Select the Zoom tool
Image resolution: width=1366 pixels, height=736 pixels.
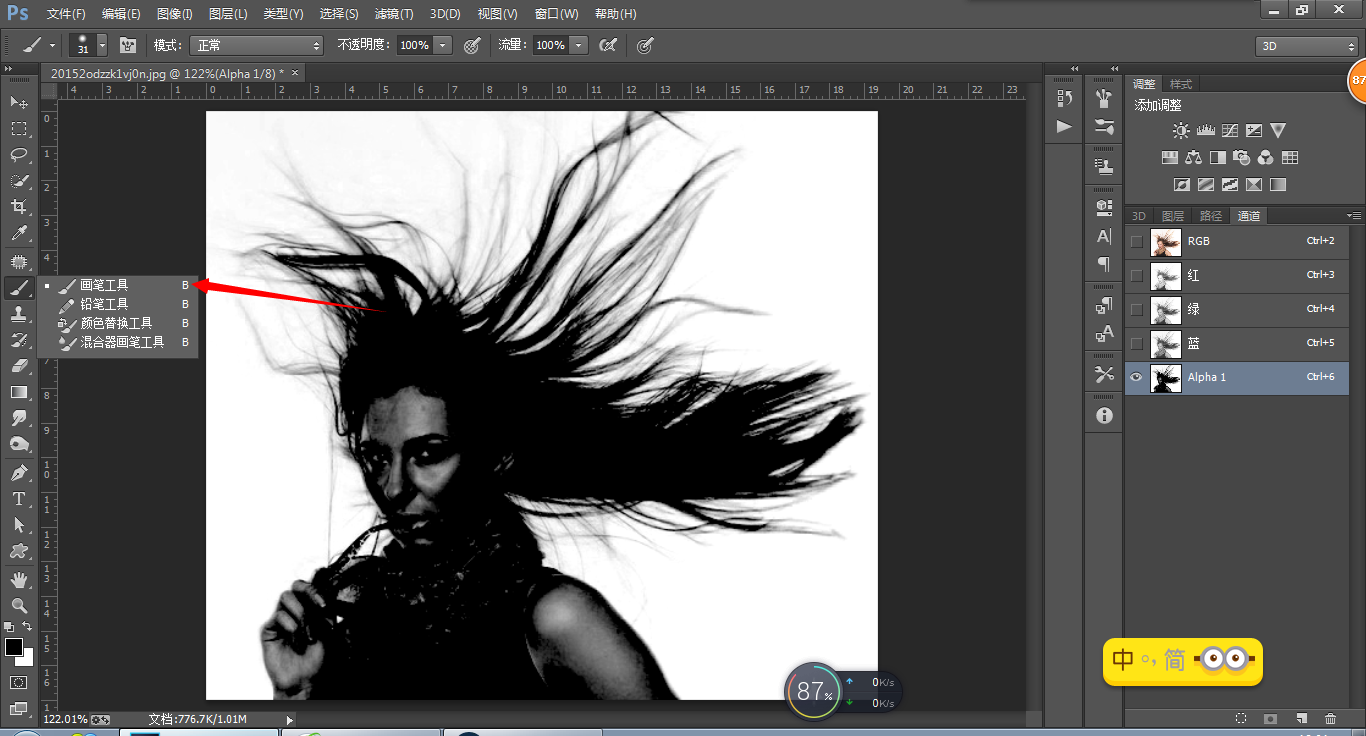tap(19, 605)
